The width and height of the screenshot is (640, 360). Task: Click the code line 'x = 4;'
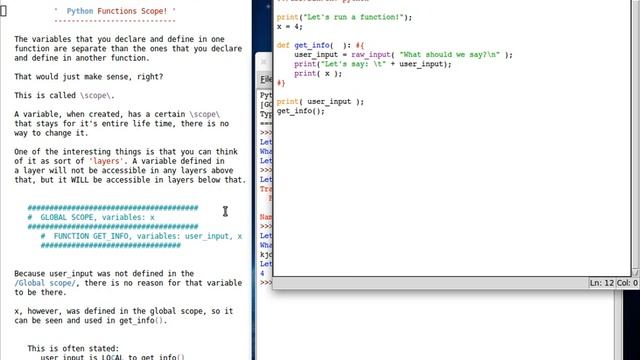[x=290, y=27]
